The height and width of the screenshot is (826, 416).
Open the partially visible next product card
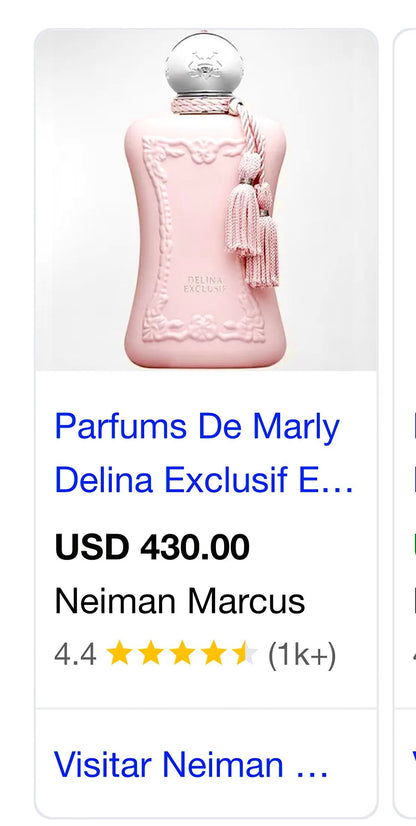405,421
